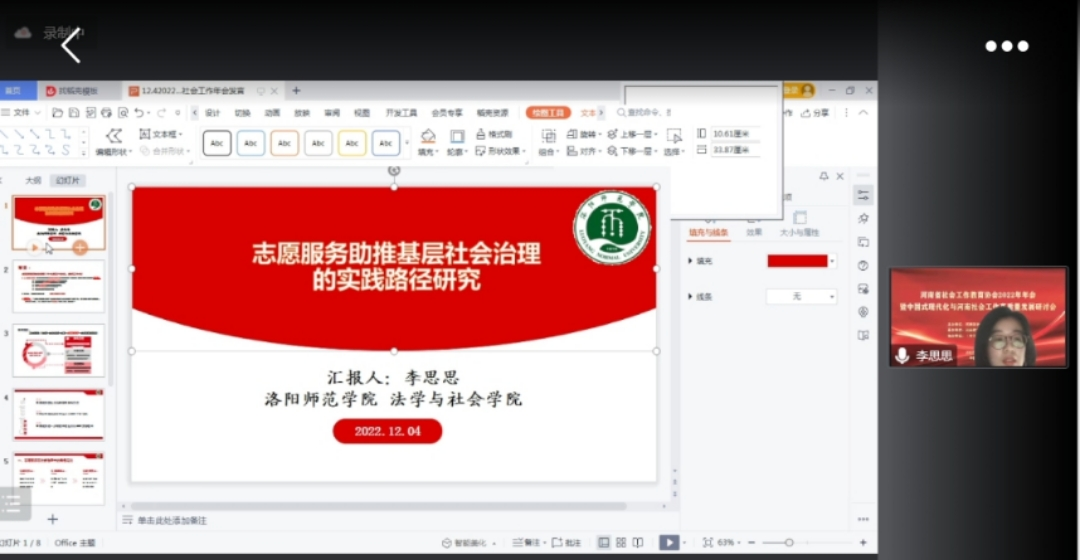Screen dimensions: 1080x560
Task: Click the print preview icon
Action: point(123,112)
